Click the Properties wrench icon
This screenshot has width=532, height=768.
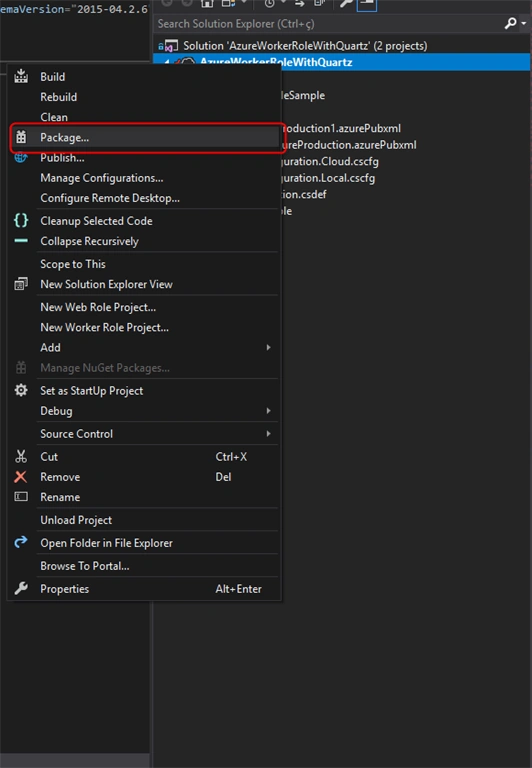(x=21, y=588)
